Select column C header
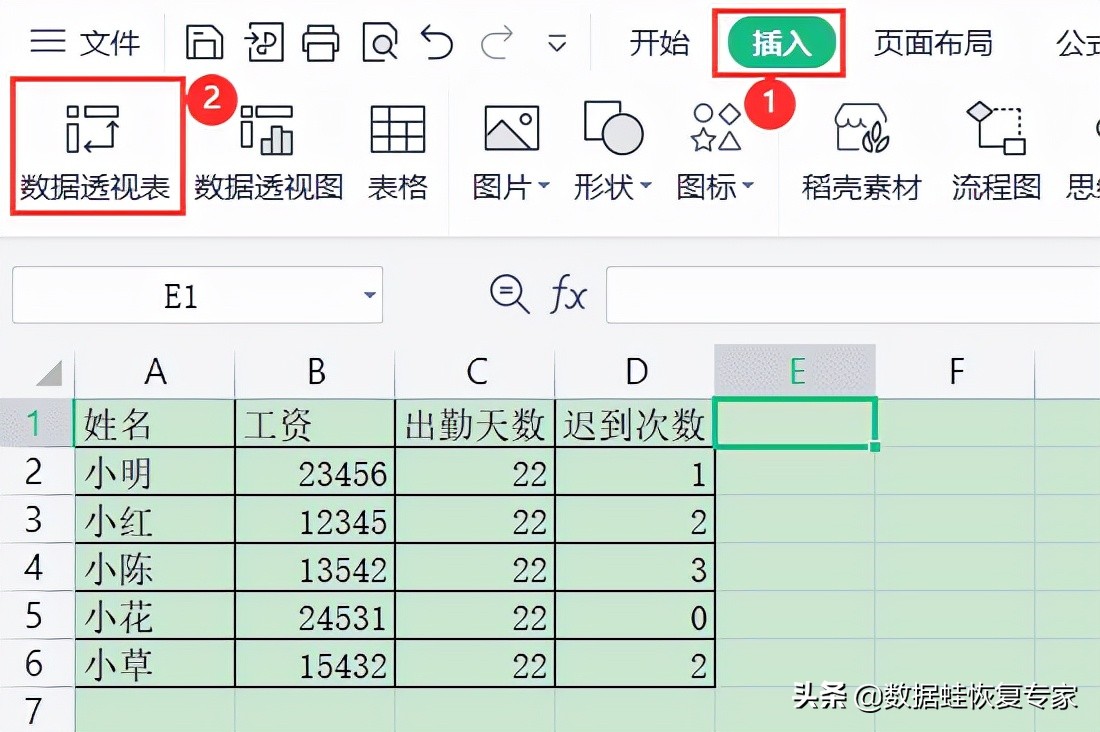Image resolution: width=1100 pixels, height=732 pixels. [476, 371]
